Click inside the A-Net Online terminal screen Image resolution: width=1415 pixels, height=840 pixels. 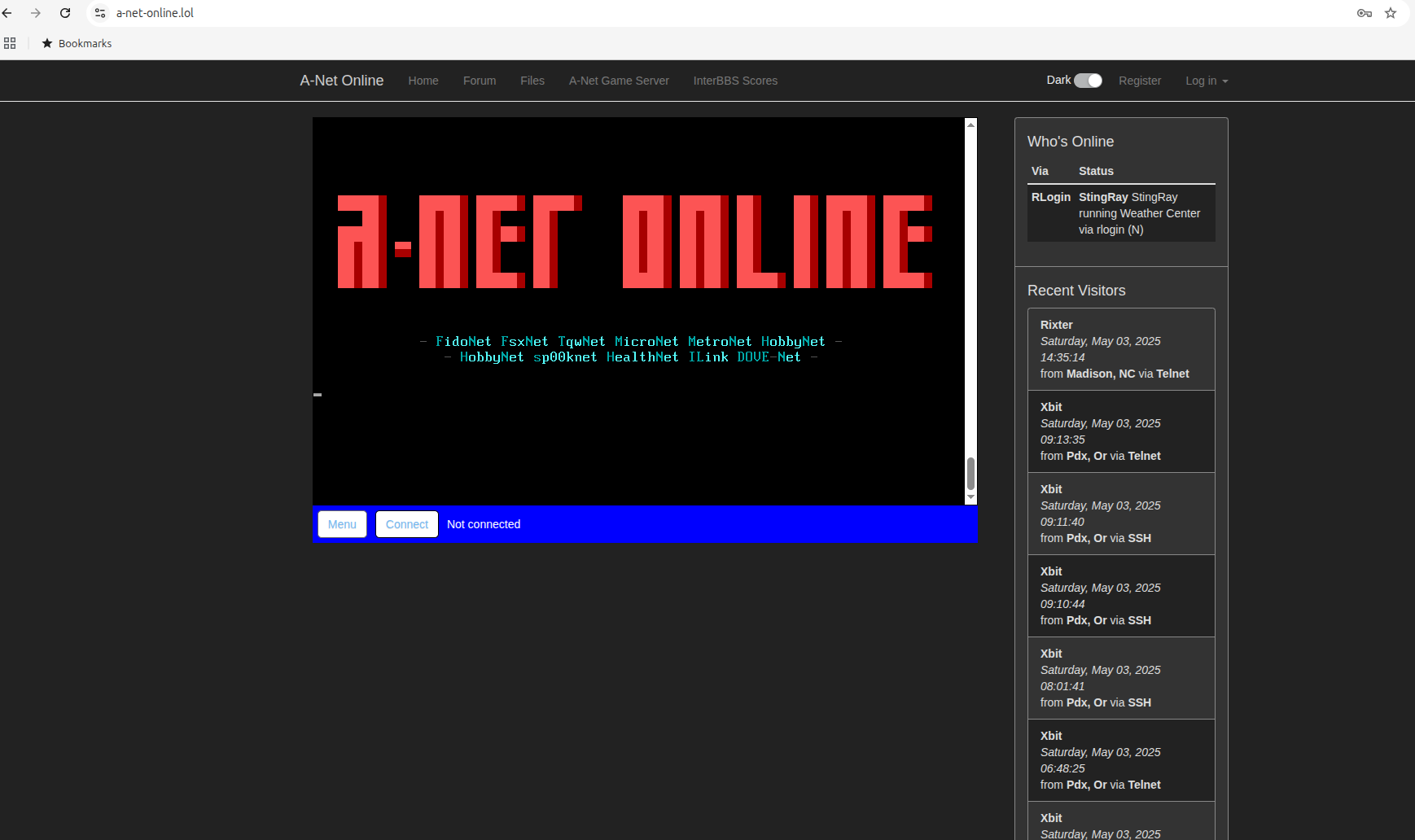639,311
